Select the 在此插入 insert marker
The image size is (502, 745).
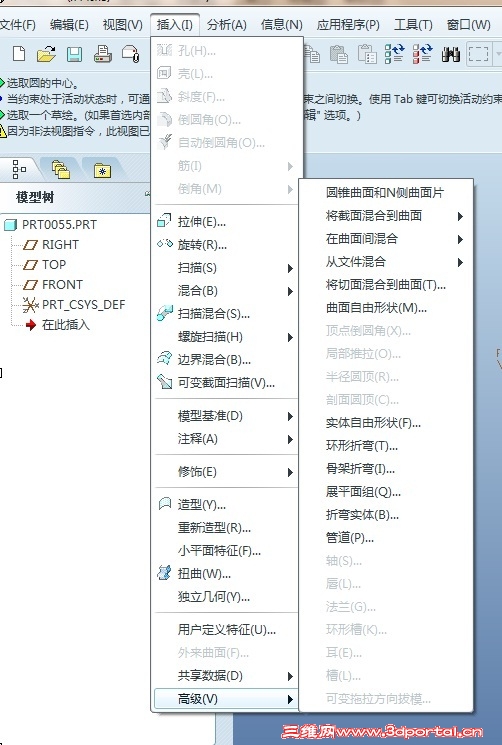pyautogui.click(x=66, y=325)
